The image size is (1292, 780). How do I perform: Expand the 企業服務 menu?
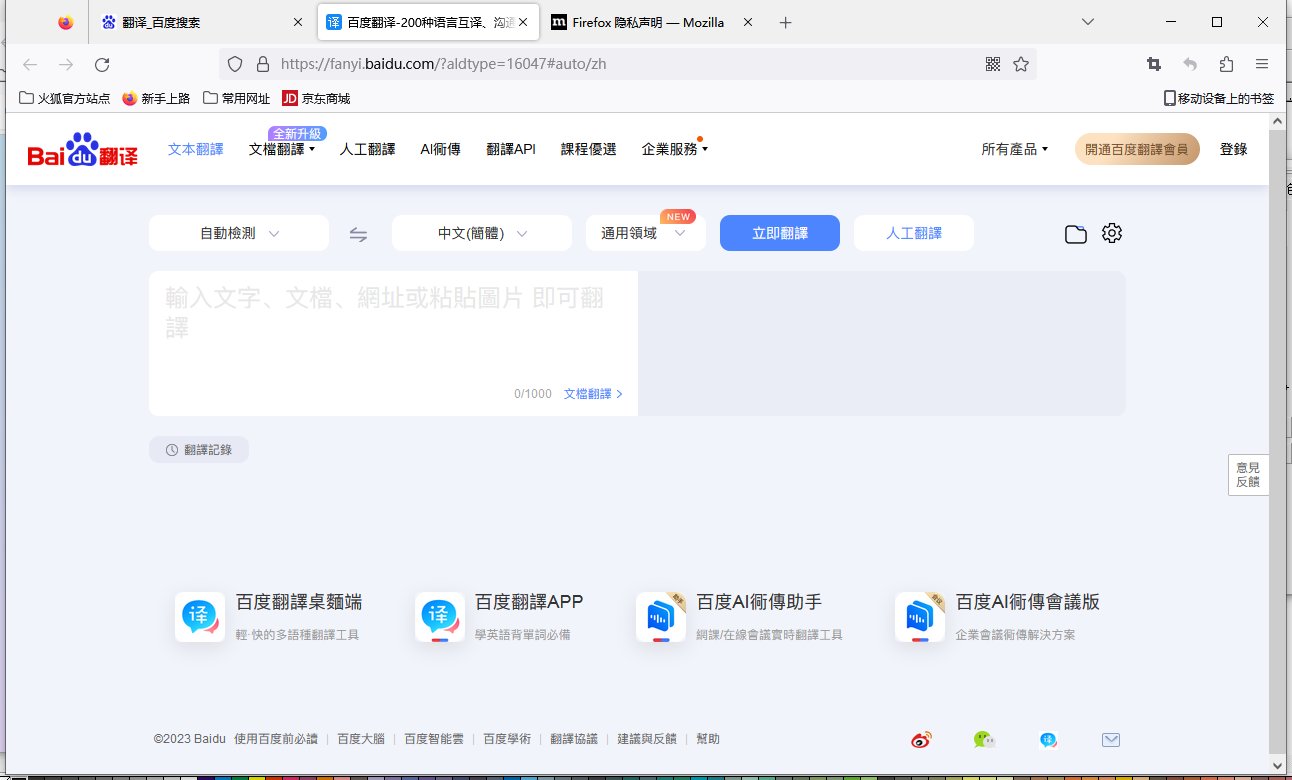[x=675, y=149]
